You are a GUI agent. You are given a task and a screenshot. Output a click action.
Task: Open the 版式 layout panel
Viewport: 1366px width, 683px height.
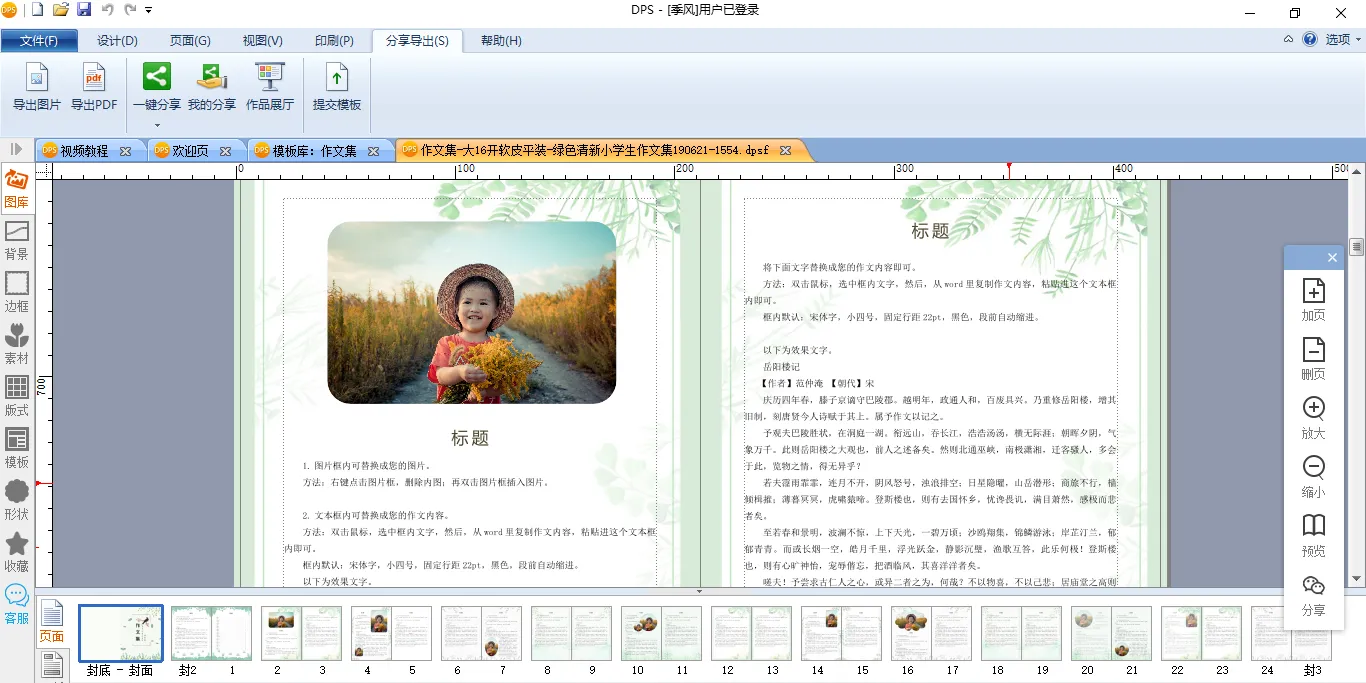click(x=16, y=396)
